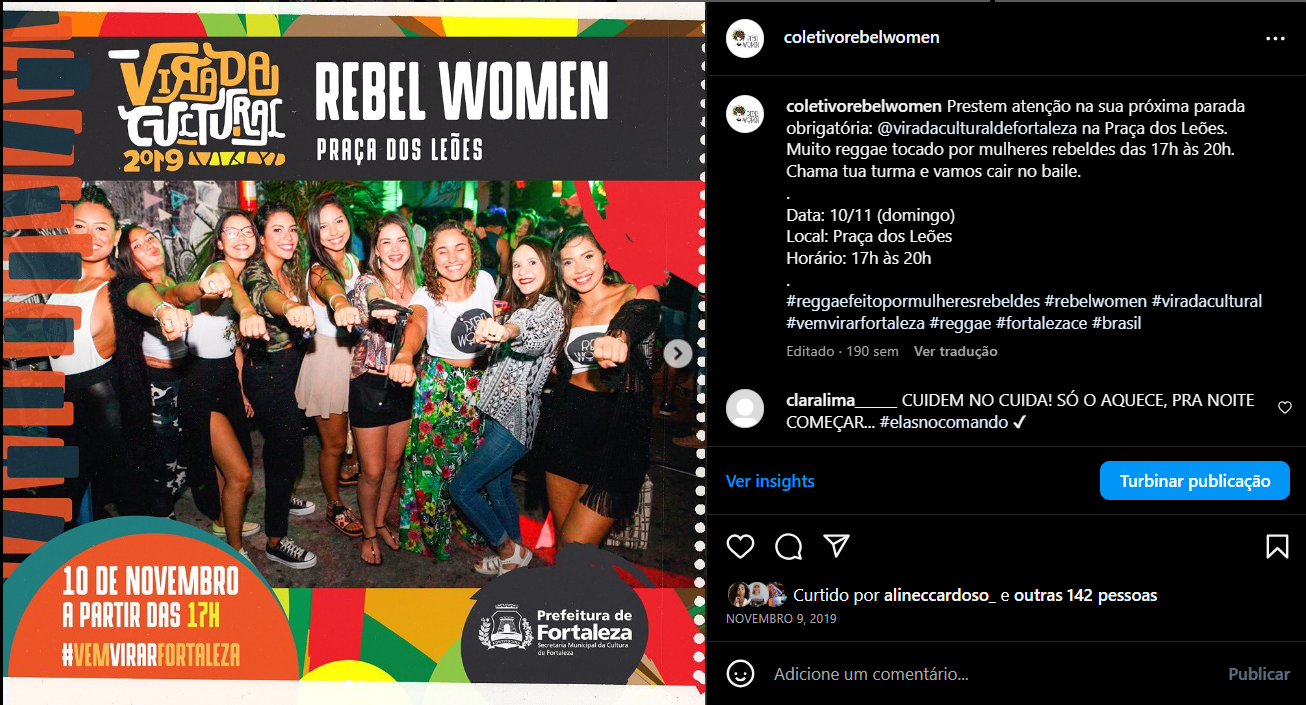Like claralima's comment with small heart
1306x705 pixels.
(1285, 407)
